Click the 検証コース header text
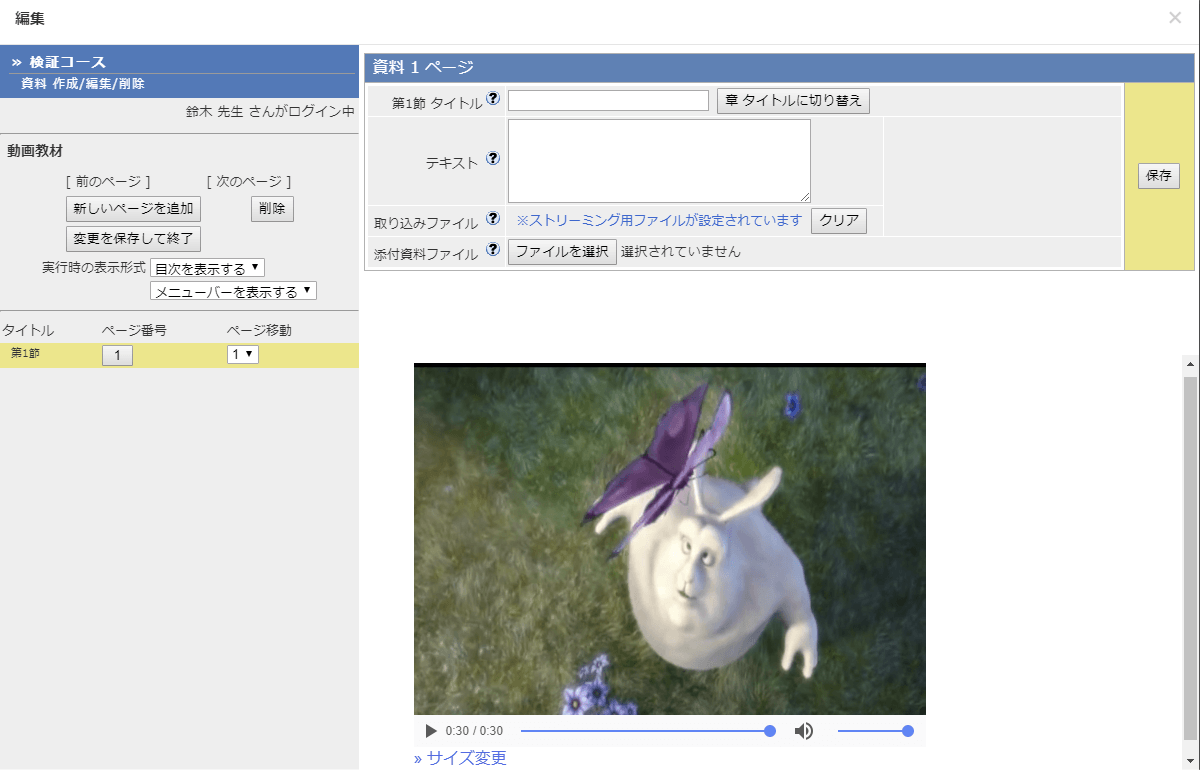The image size is (1200, 770). click(x=67, y=62)
